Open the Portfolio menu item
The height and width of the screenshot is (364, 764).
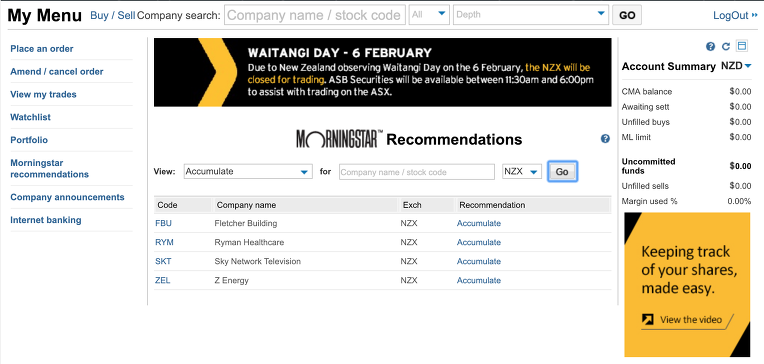(29, 140)
